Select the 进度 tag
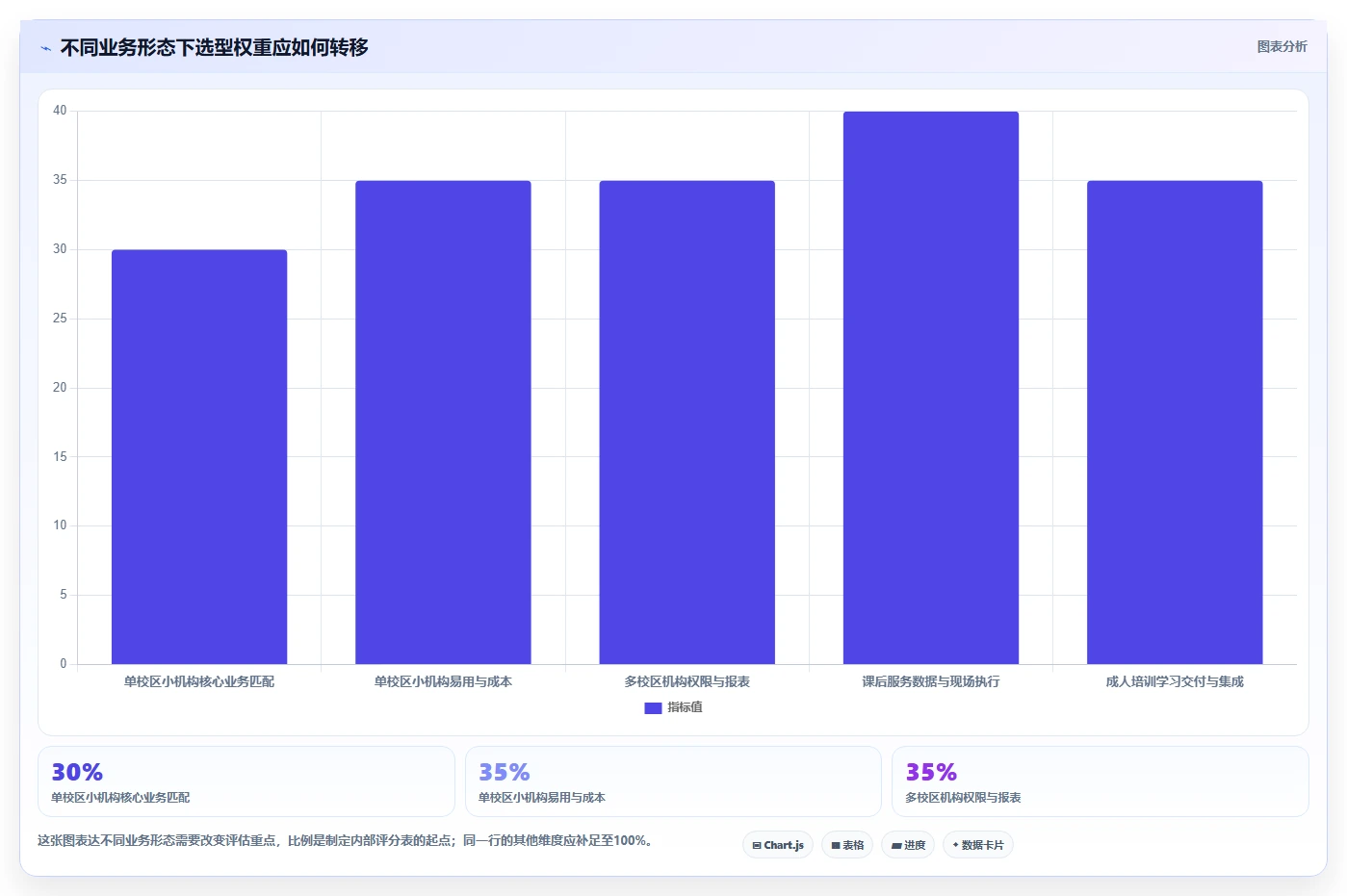The image size is (1347, 896). point(908,845)
